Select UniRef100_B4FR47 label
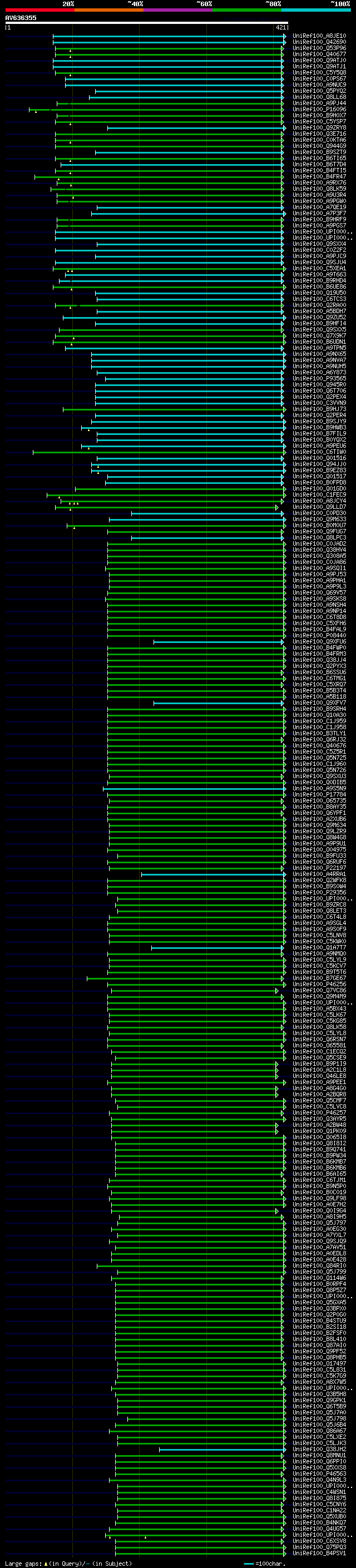This screenshot has height=1568, width=356. coord(319,176)
